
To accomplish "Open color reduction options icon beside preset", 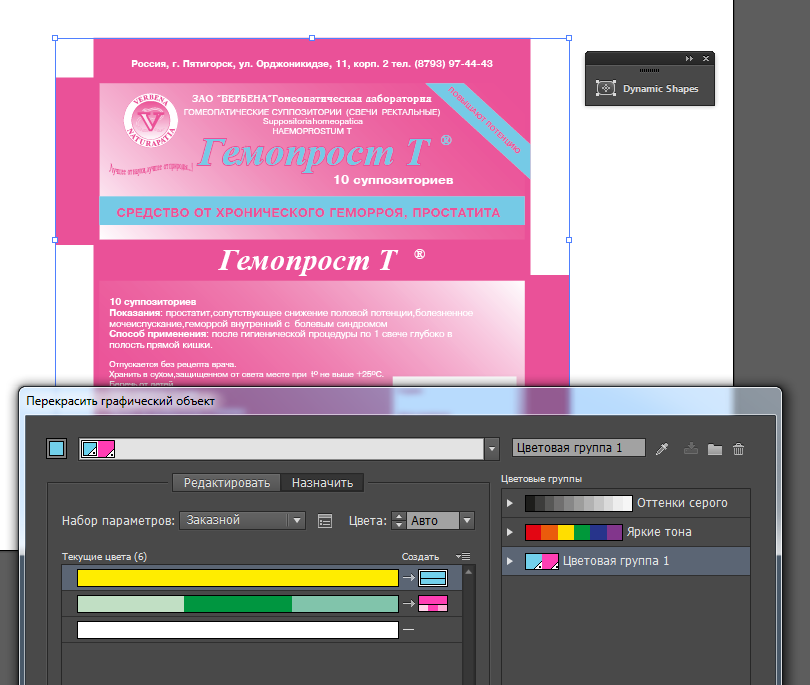I will coord(325,521).
